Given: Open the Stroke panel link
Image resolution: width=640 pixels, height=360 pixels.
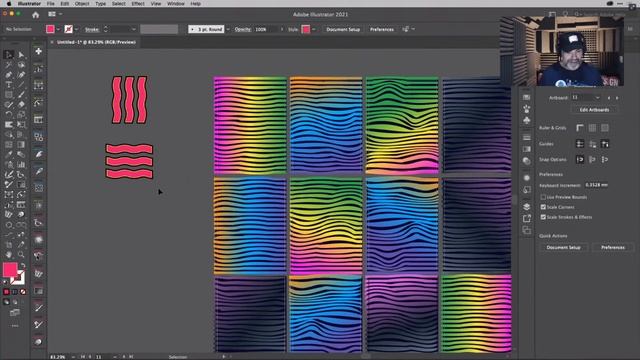Looking at the screenshot, I should (x=92, y=29).
